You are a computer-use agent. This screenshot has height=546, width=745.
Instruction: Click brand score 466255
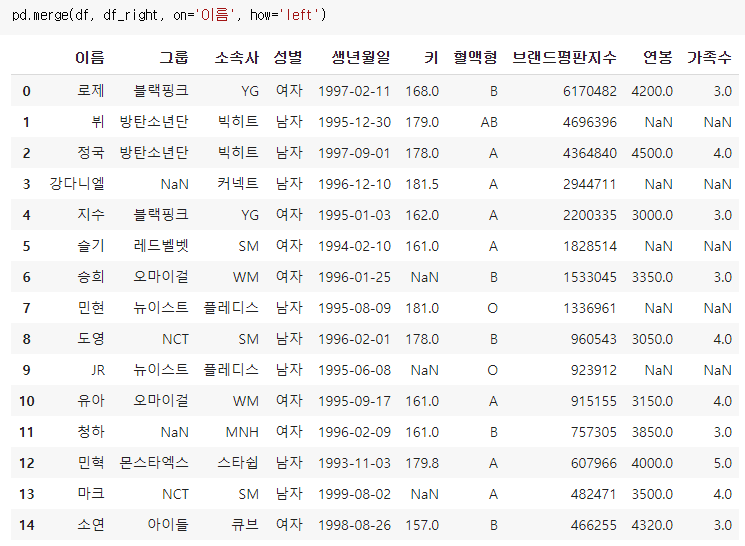coord(593,525)
